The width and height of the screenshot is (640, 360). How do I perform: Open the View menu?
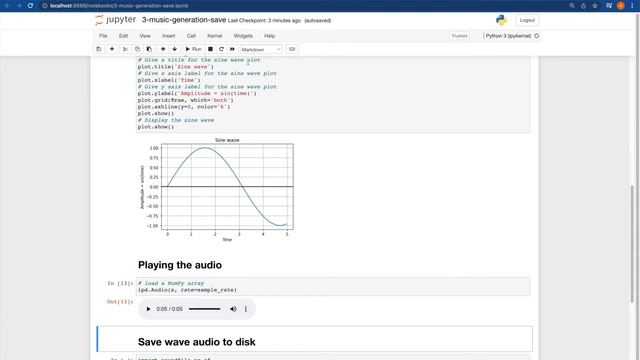click(x=145, y=36)
